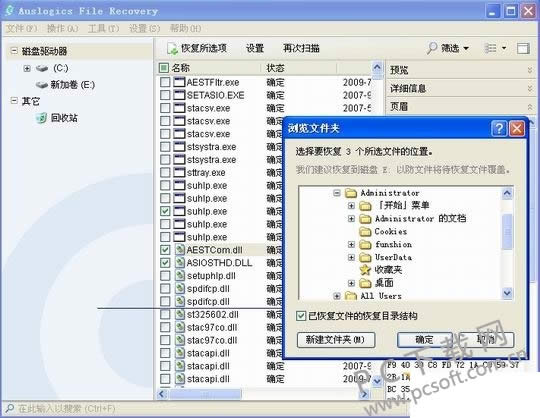
Task: Click the SETASIO.EXE file icon
Action: 179,95
